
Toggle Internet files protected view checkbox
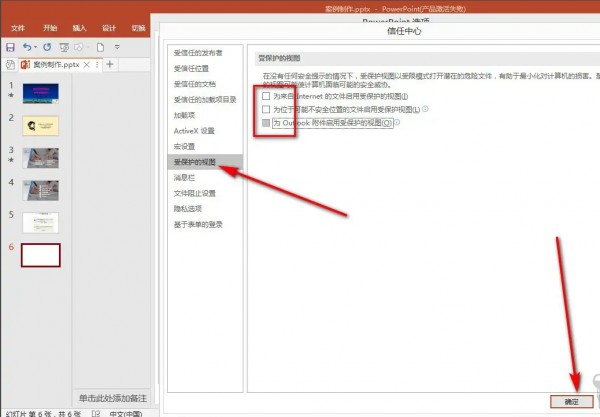point(266,96)
